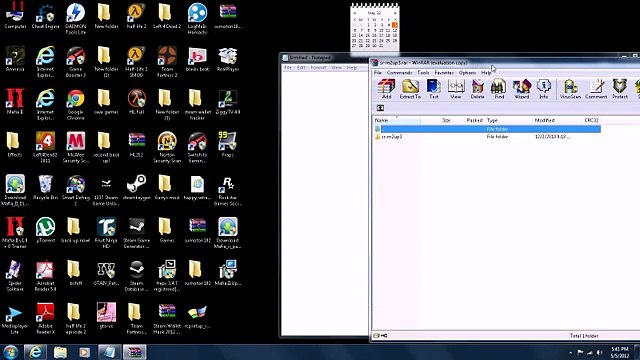This screenshot has width=640, height=360.
Task: Open the Favorites menu in WinRAR
Action: click(x=444, y=73)
